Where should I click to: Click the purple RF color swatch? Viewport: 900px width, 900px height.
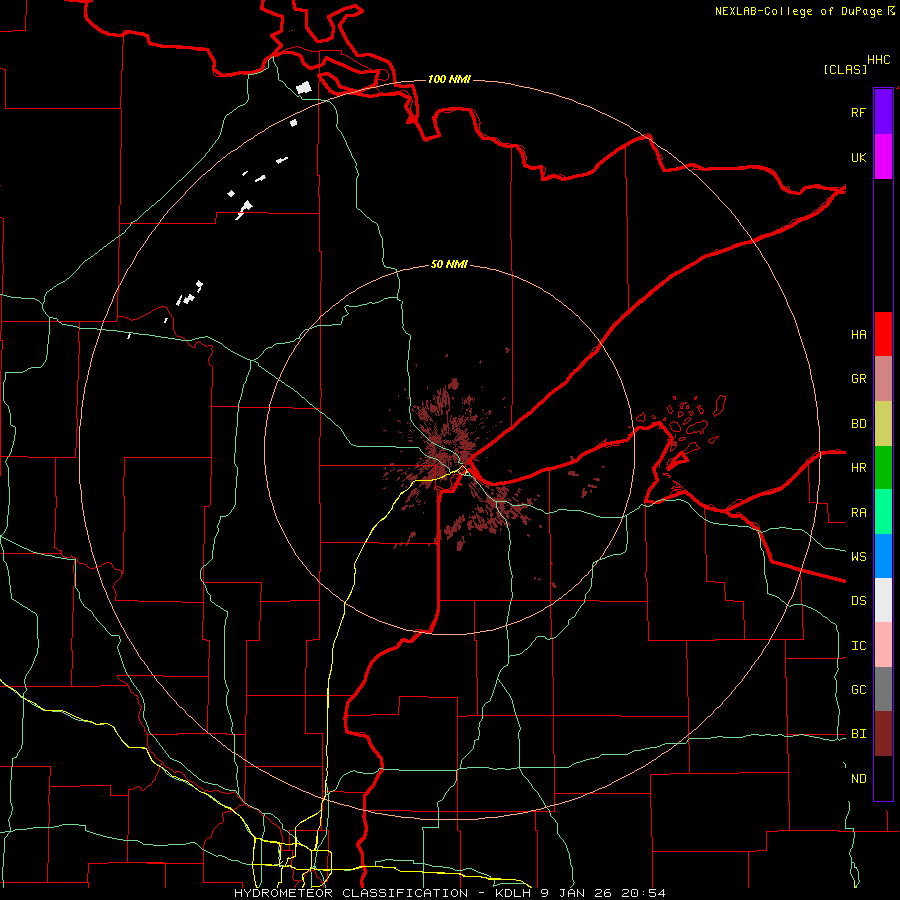coord(883,112)
